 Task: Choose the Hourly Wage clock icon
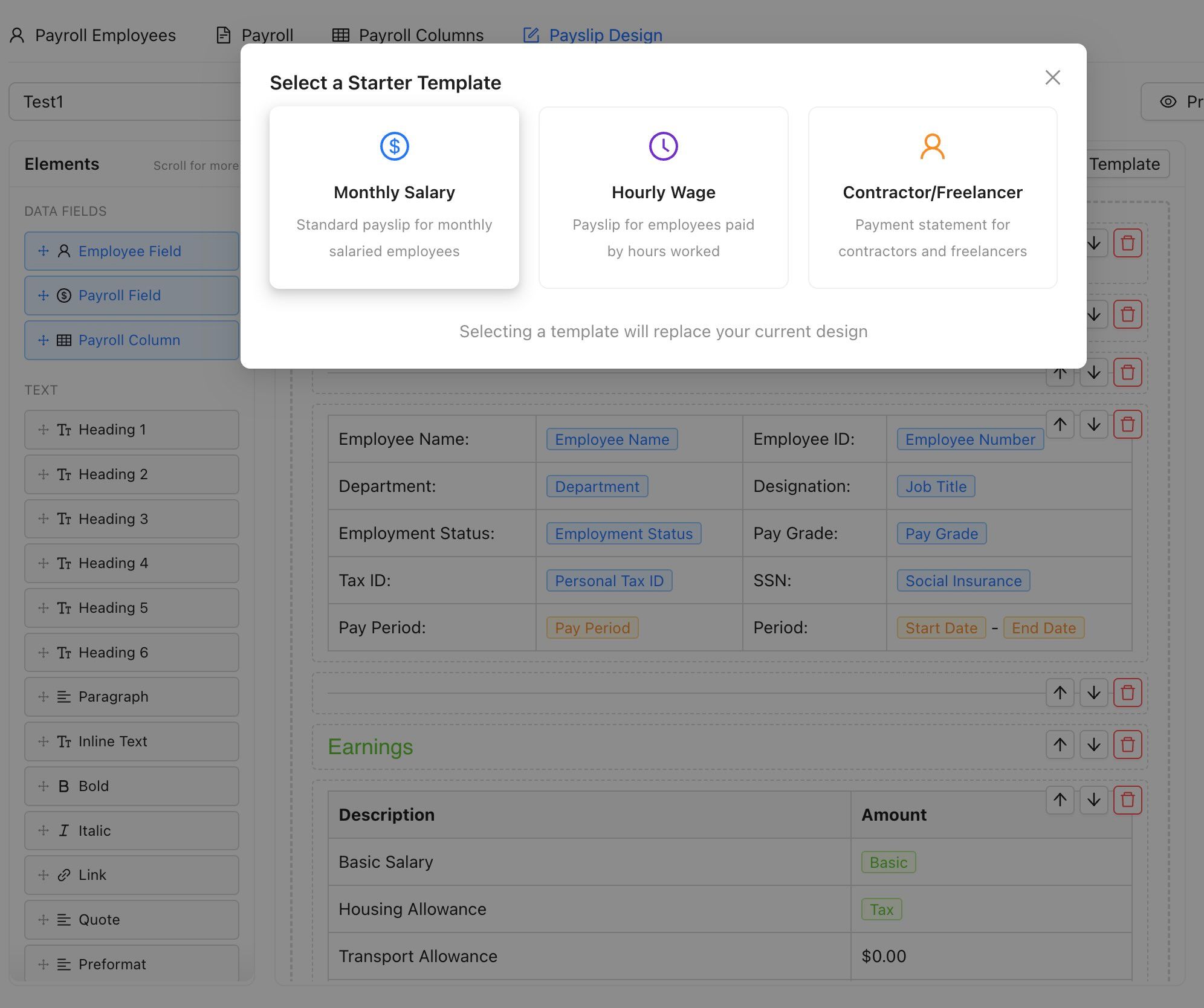pyautogui.click(x=663, y=146)
